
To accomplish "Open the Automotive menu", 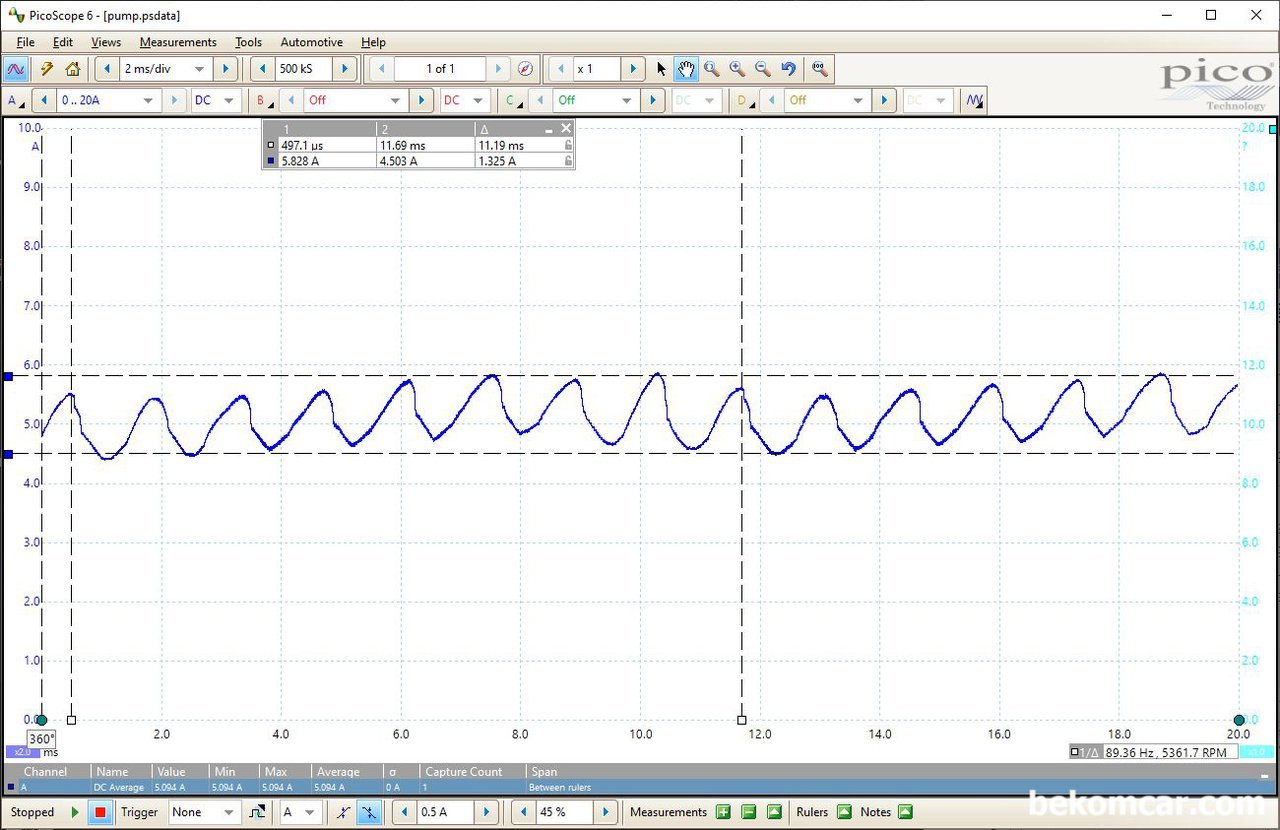I will click(312, 42).
